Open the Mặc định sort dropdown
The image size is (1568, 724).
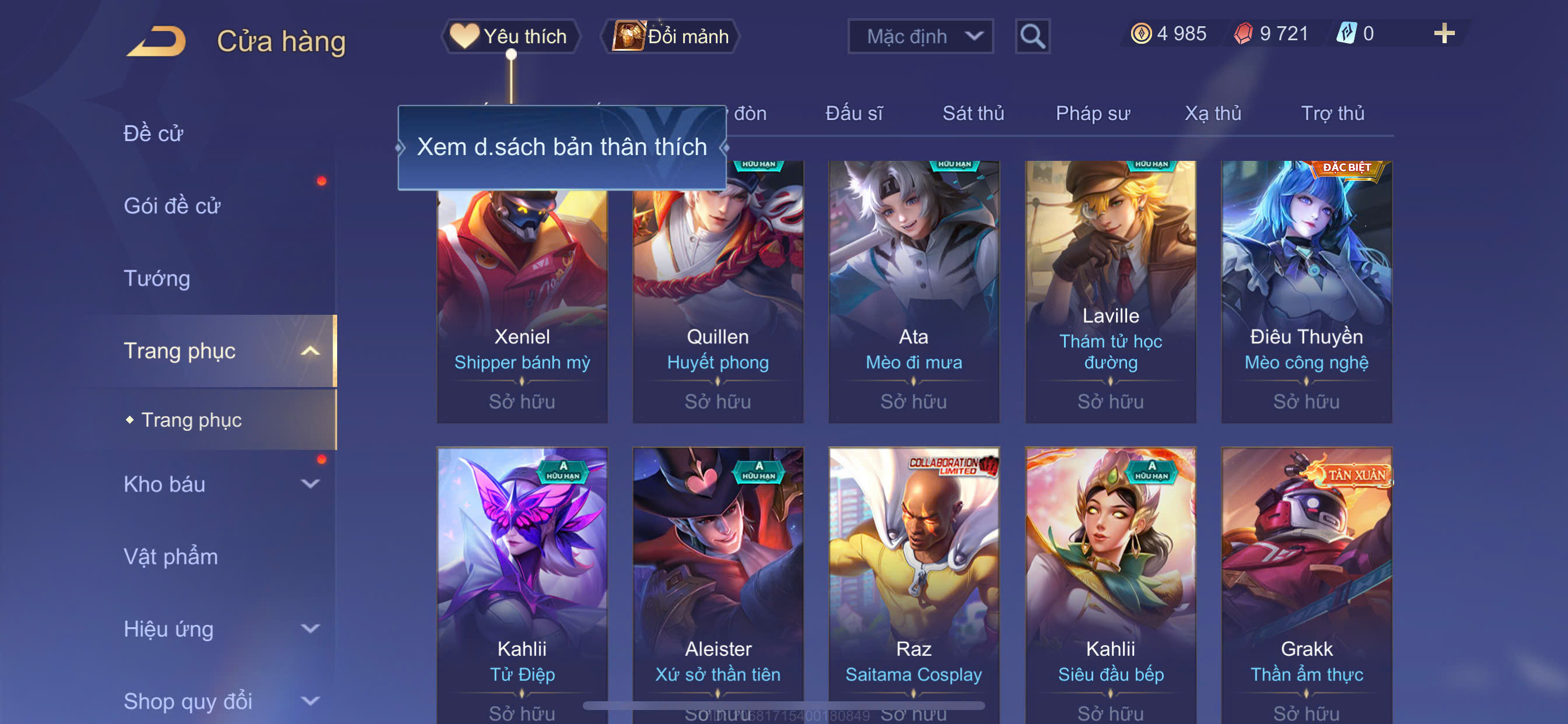[x=921, y=37]
